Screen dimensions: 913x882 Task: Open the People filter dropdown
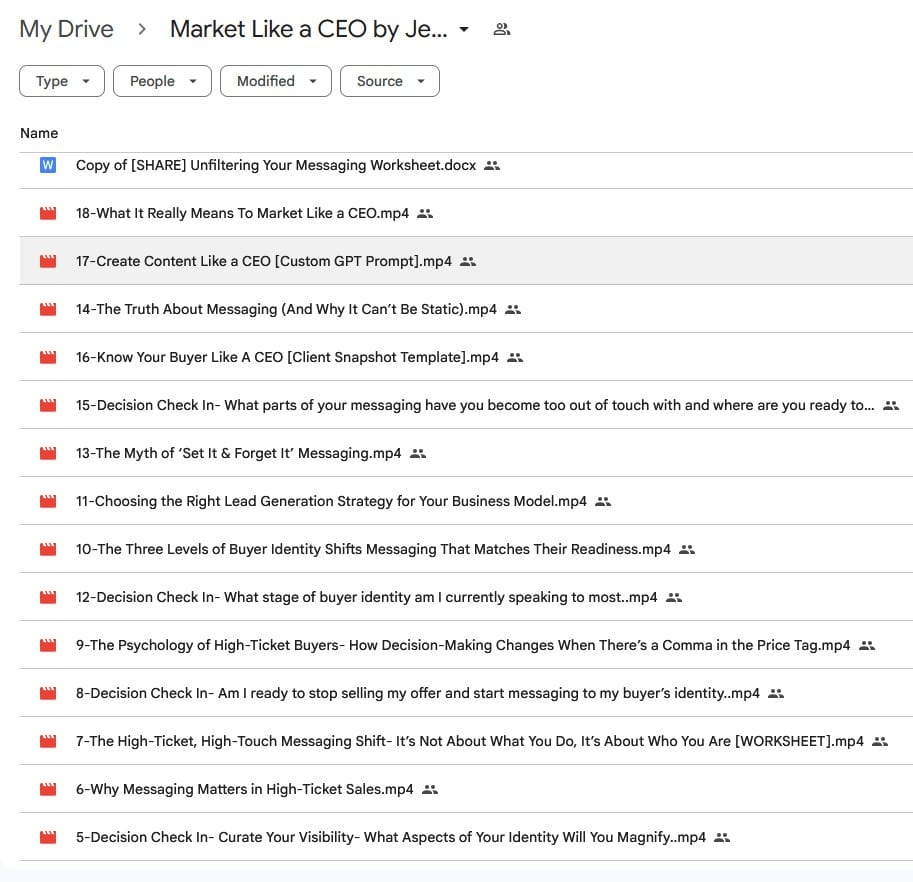[162, 81]
